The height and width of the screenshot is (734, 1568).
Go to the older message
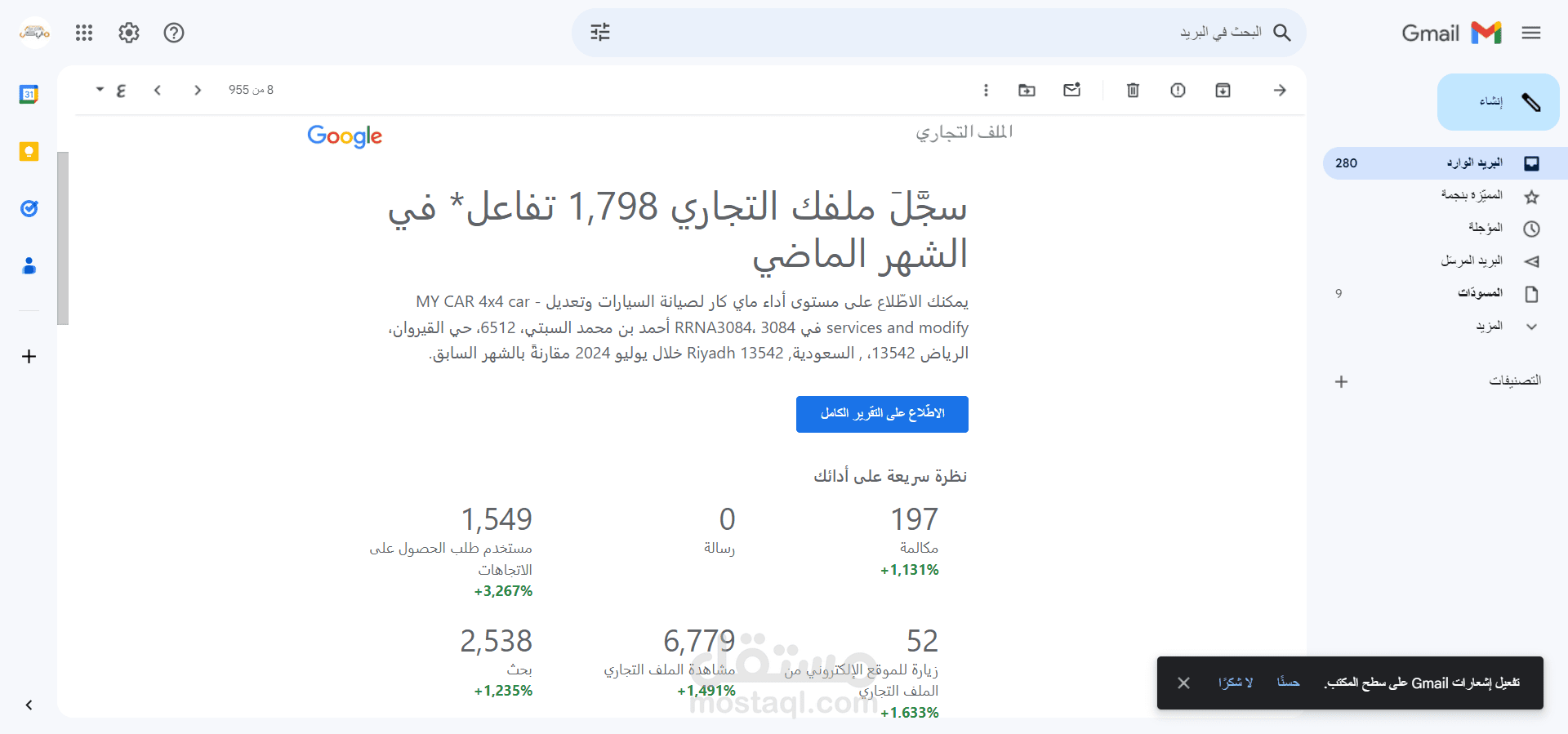158,90
